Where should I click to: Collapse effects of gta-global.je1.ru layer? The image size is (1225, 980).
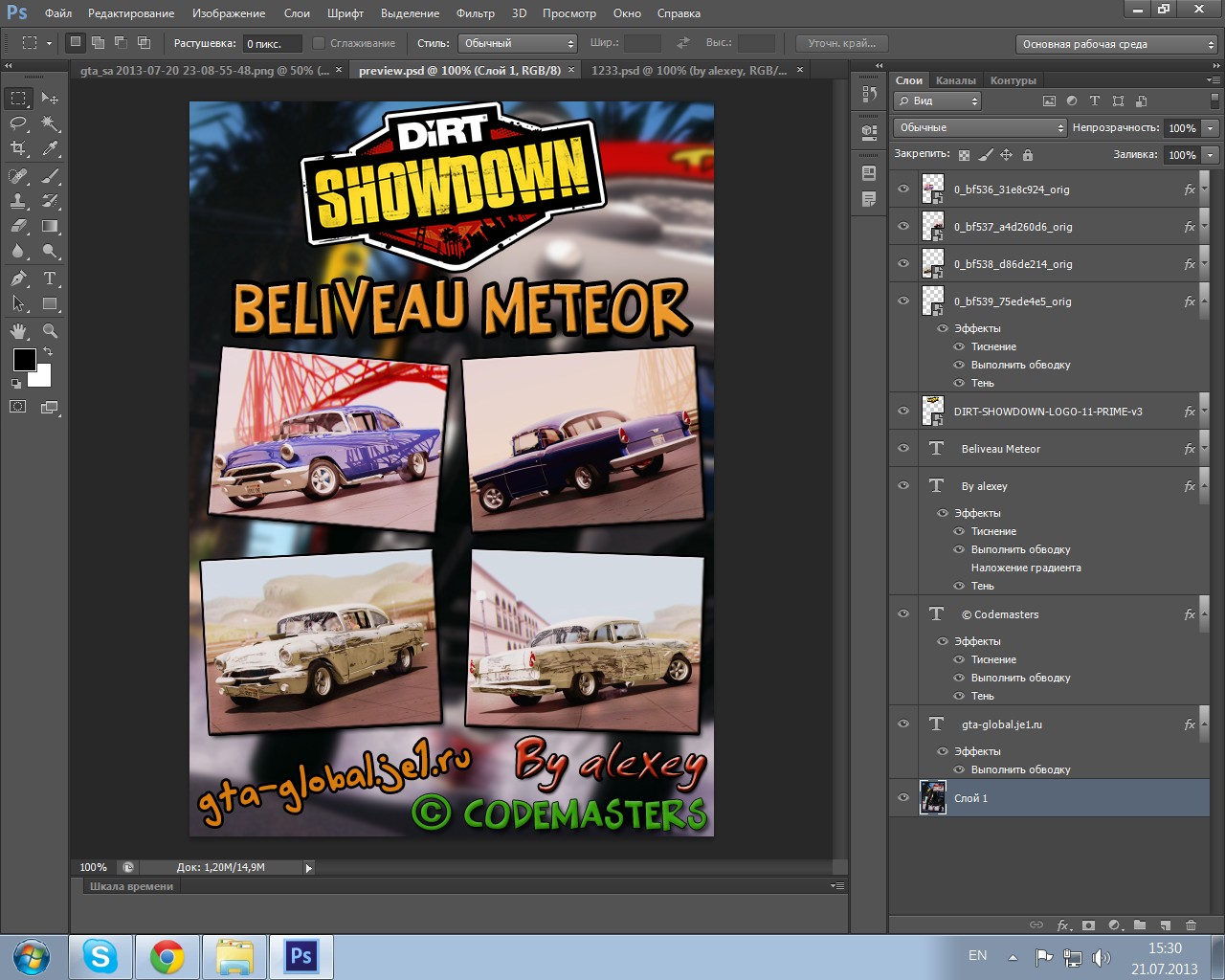(x=1204, y=724)
